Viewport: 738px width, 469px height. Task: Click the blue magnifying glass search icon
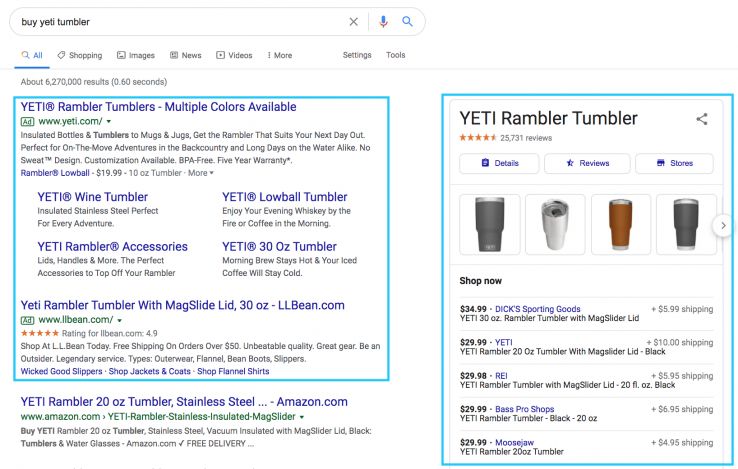tap(407, 22)
